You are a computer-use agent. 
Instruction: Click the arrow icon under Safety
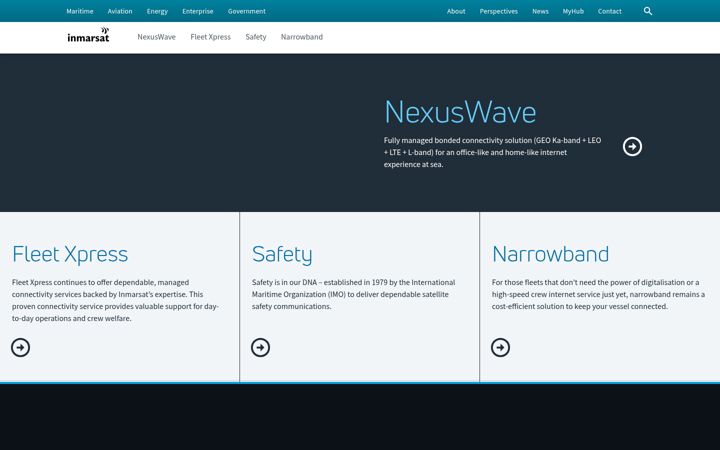260,348
